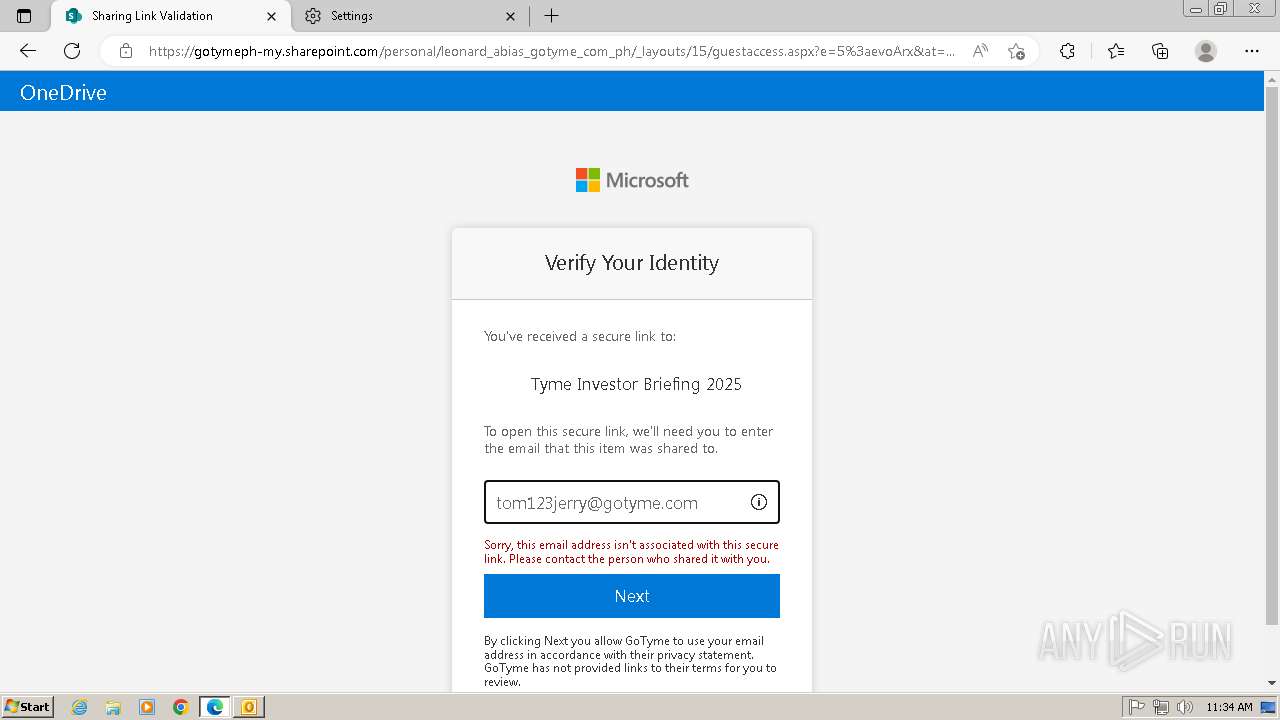Open the Favorites list

(1116, 51)
